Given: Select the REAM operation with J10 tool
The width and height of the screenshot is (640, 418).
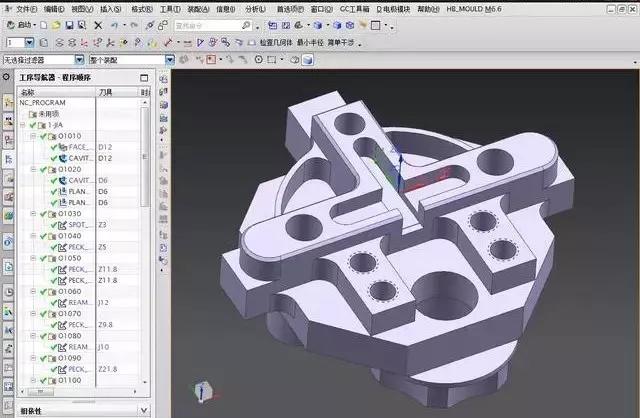Looking at the screenshot, I should [x=78, y=347].
